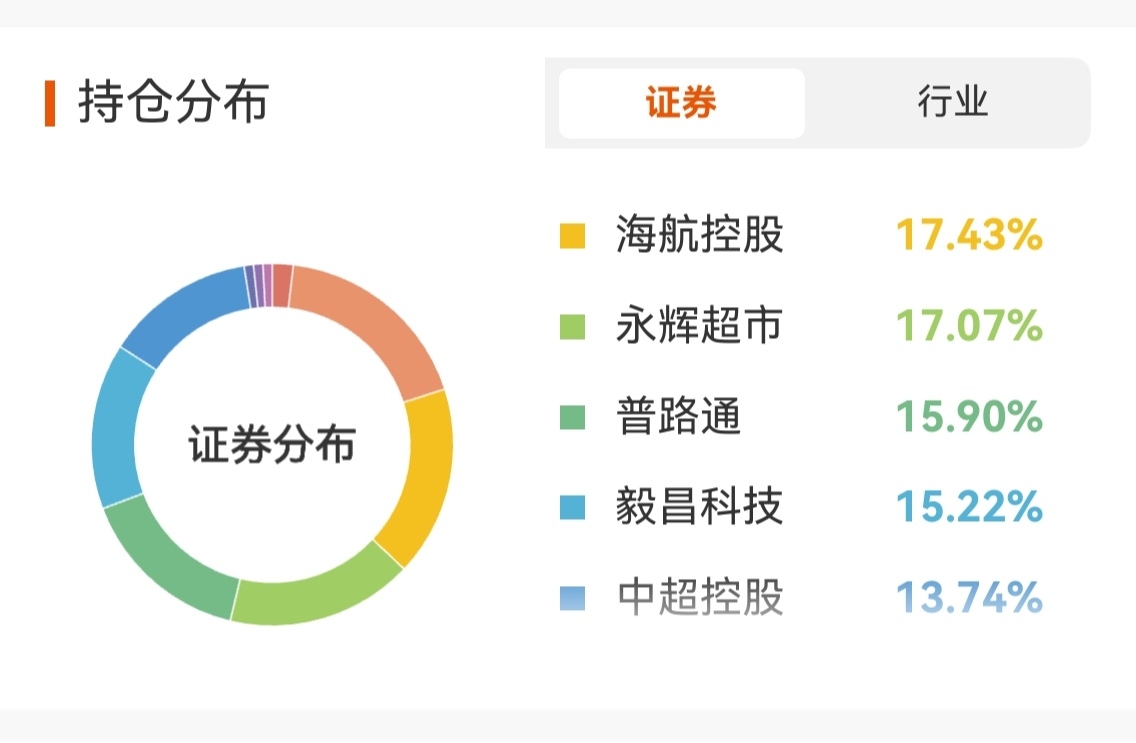
Task: Click the green 普路通 legend square
Action: 572,417
